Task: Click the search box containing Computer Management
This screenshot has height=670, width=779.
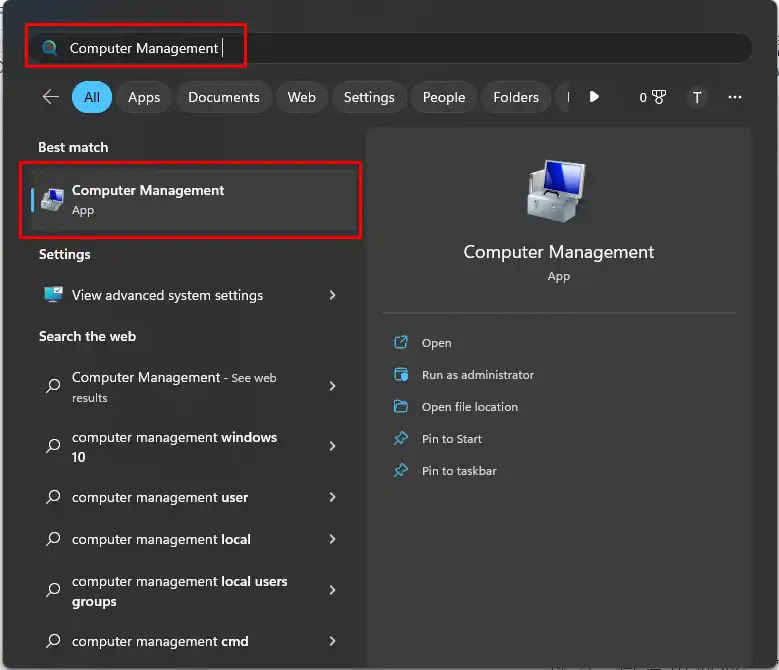Action: click(390, 48)
